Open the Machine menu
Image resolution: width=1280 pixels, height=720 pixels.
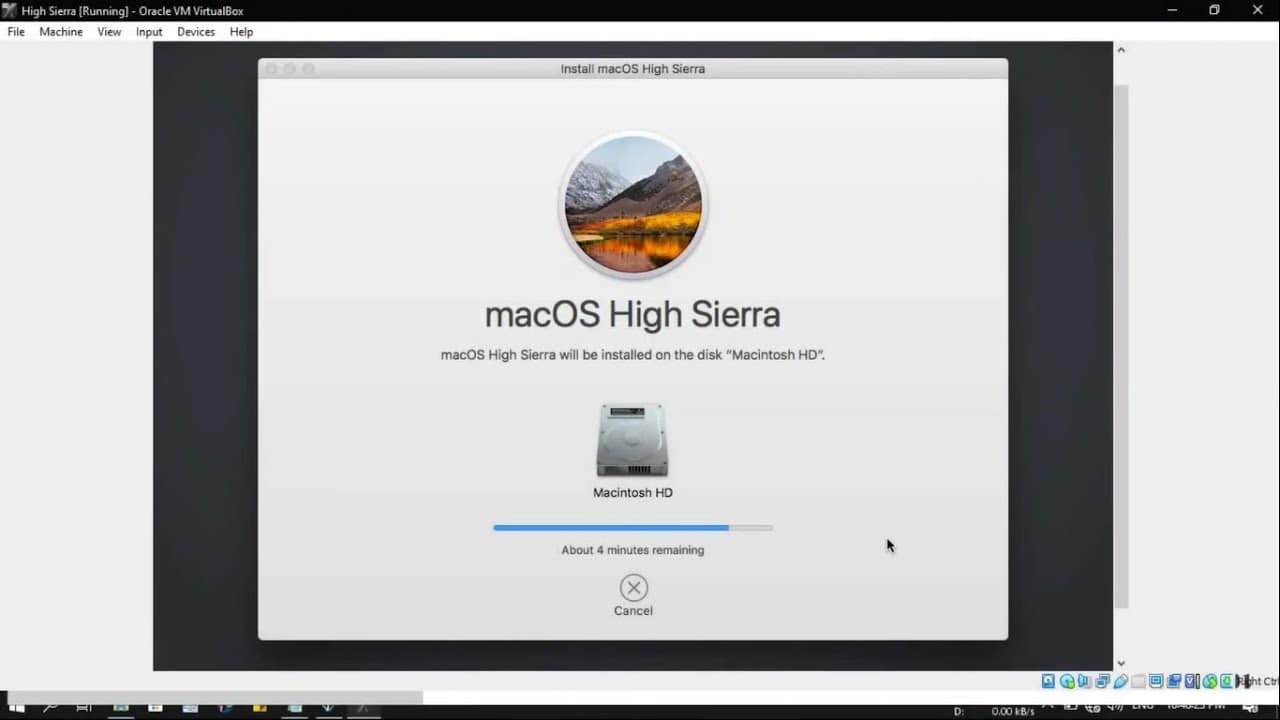click(x=61, y=32)
